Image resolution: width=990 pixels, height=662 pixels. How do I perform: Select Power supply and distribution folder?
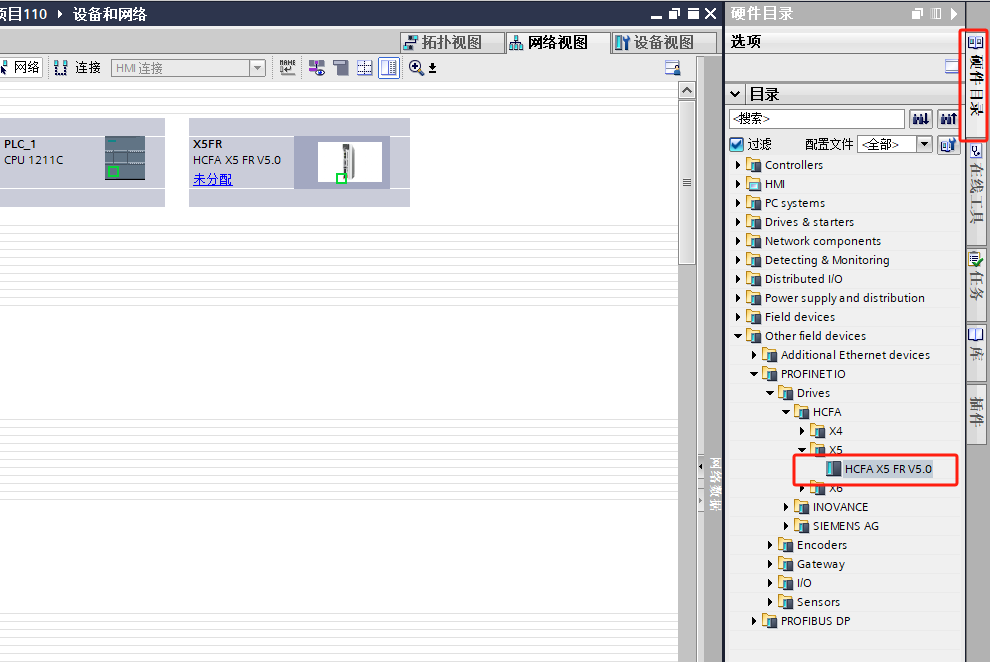pyautogui.click(x=845, y=298)
